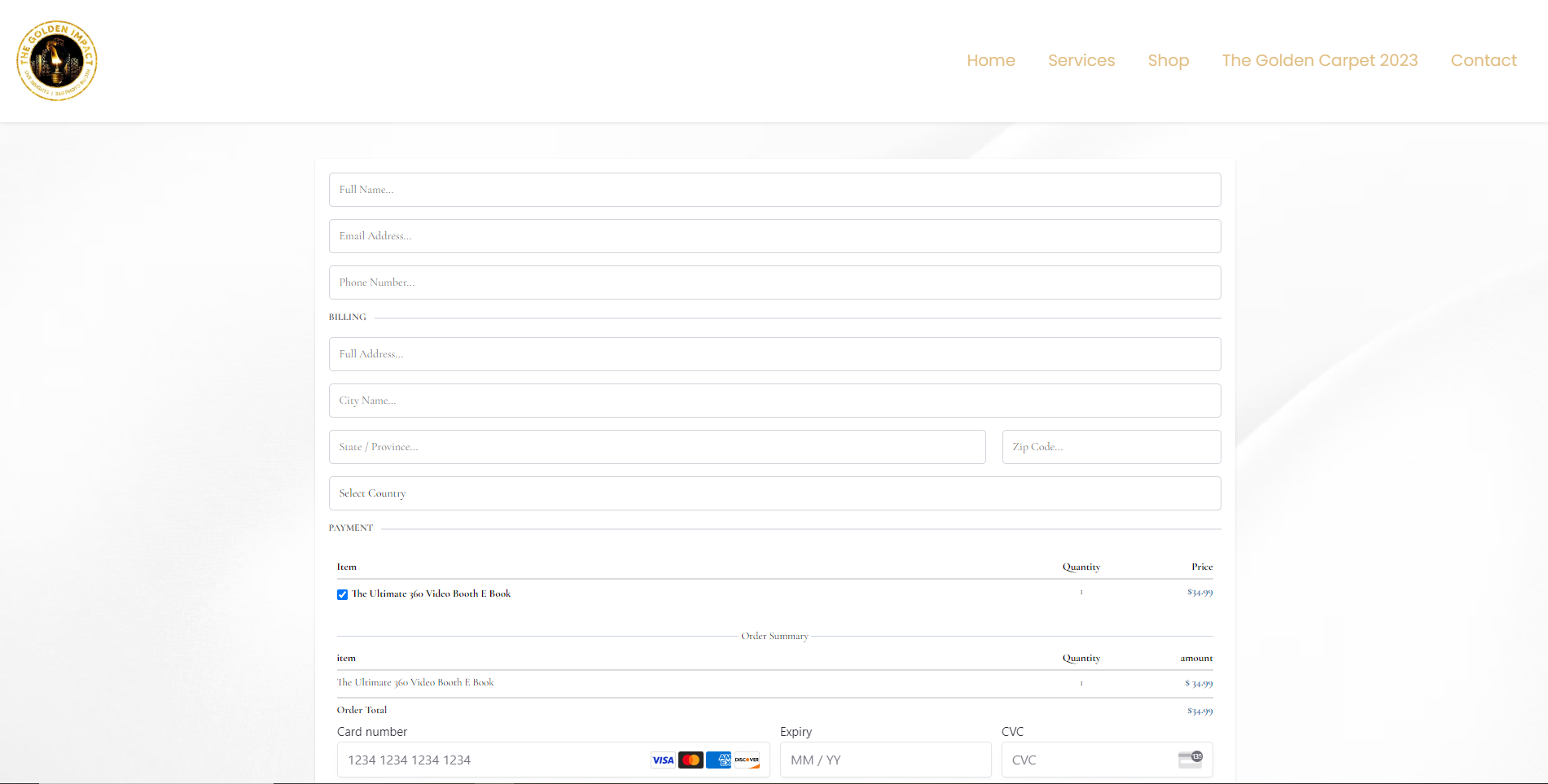Click the American Express icon
The width and height of the screenshot is (1548, 784).
(718, 760)
